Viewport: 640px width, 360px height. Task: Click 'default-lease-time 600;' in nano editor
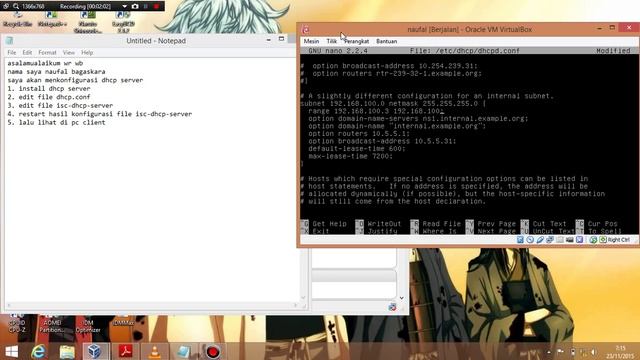click(357, 149)
